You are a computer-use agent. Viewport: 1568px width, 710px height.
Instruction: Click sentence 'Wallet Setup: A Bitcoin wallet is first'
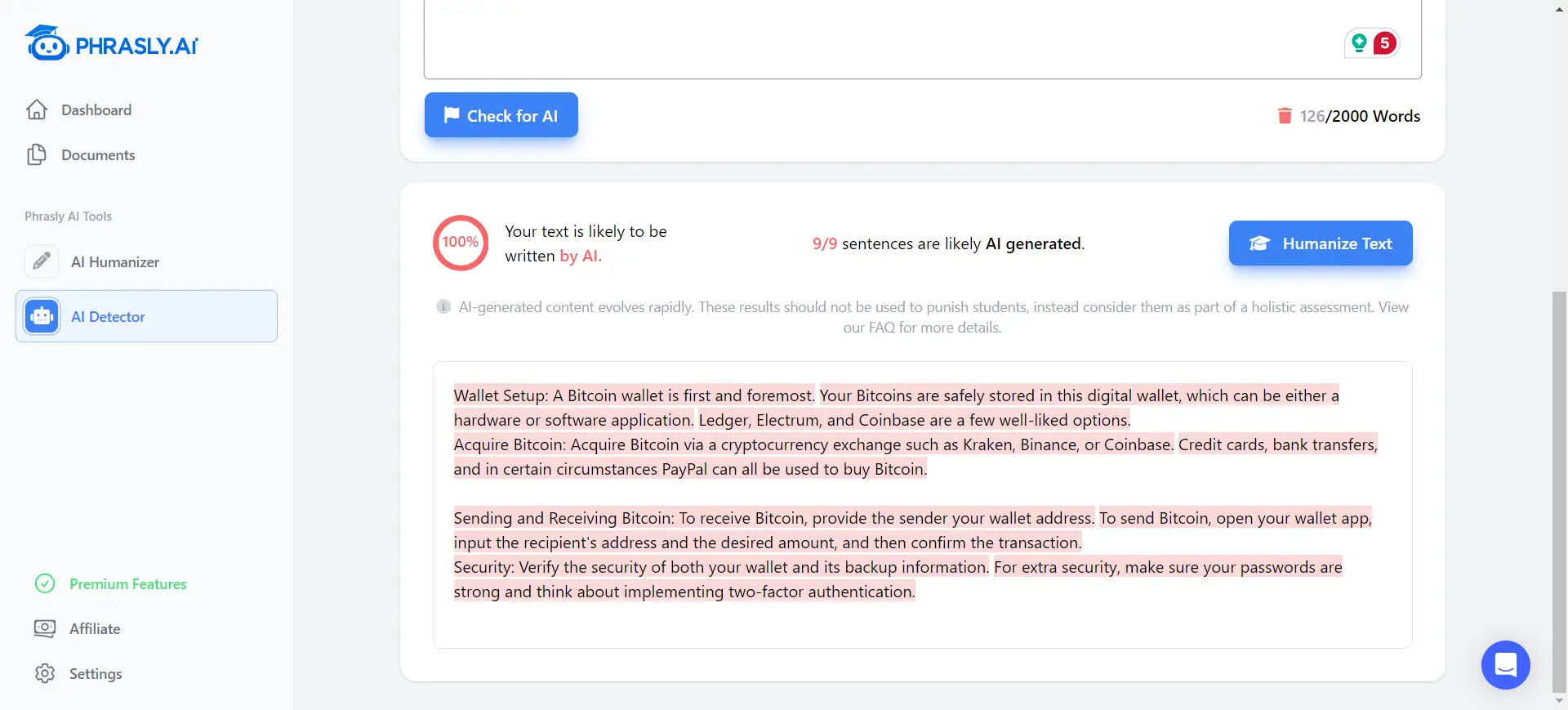click(634, 395)
